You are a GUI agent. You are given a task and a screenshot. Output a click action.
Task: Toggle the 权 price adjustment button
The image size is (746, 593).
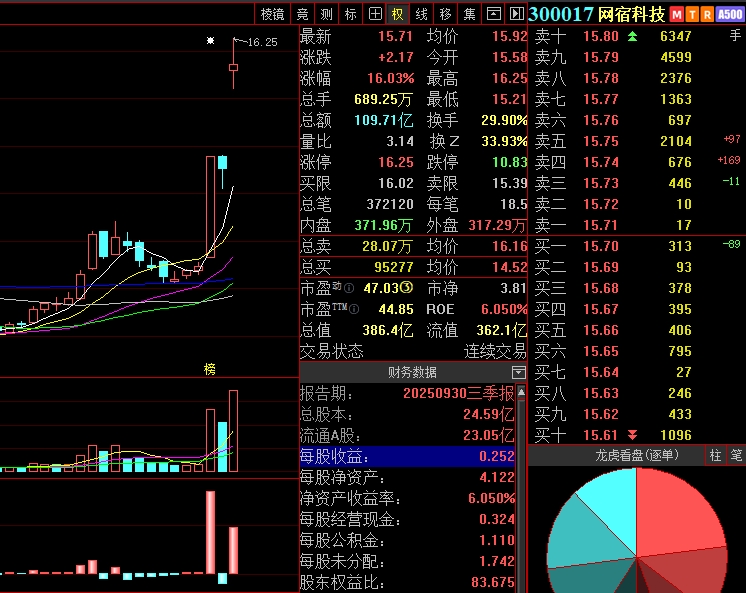pyautogui.click(x=398, y=14)
